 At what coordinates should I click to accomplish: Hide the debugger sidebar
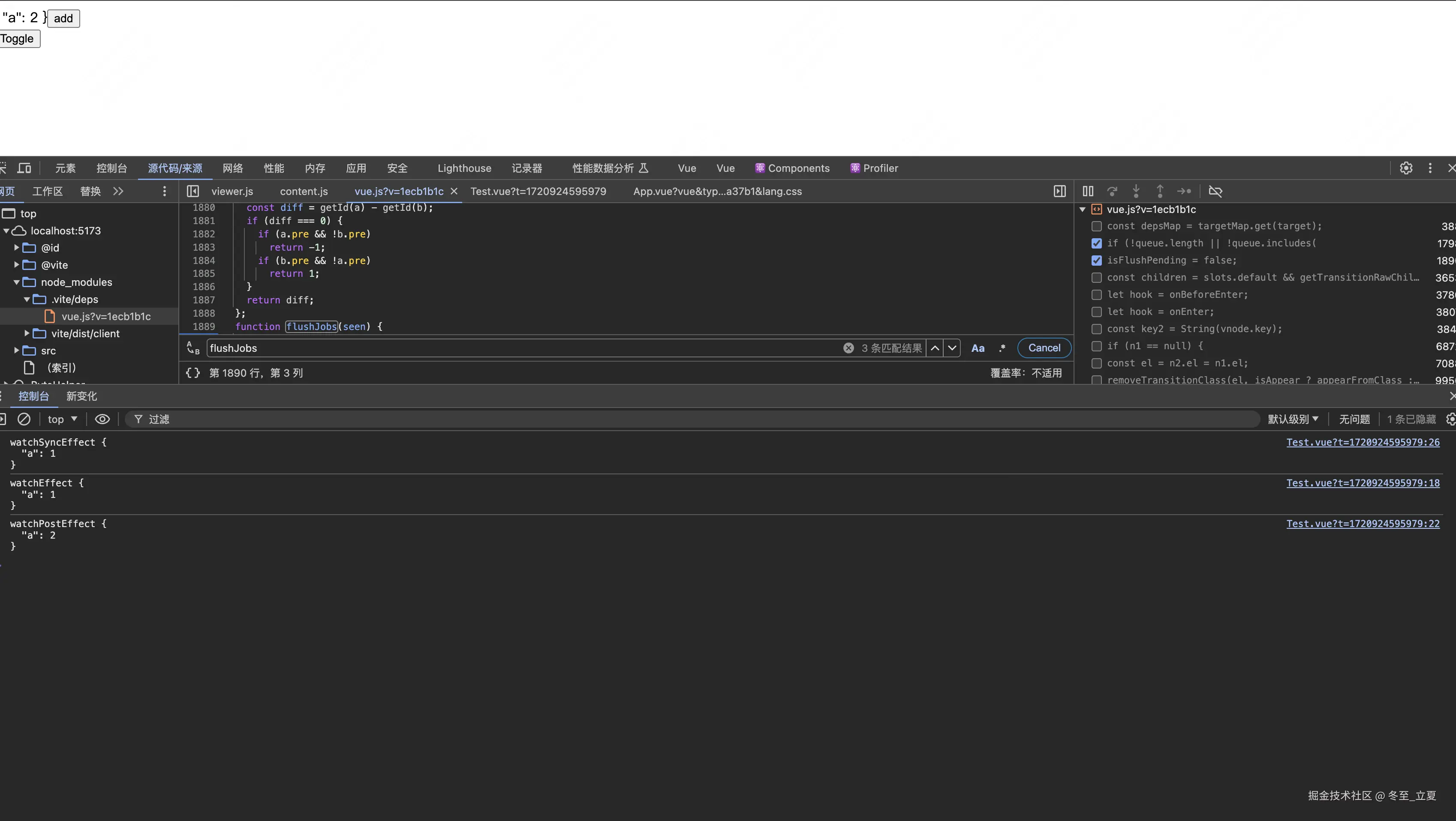click(1060, 191)
